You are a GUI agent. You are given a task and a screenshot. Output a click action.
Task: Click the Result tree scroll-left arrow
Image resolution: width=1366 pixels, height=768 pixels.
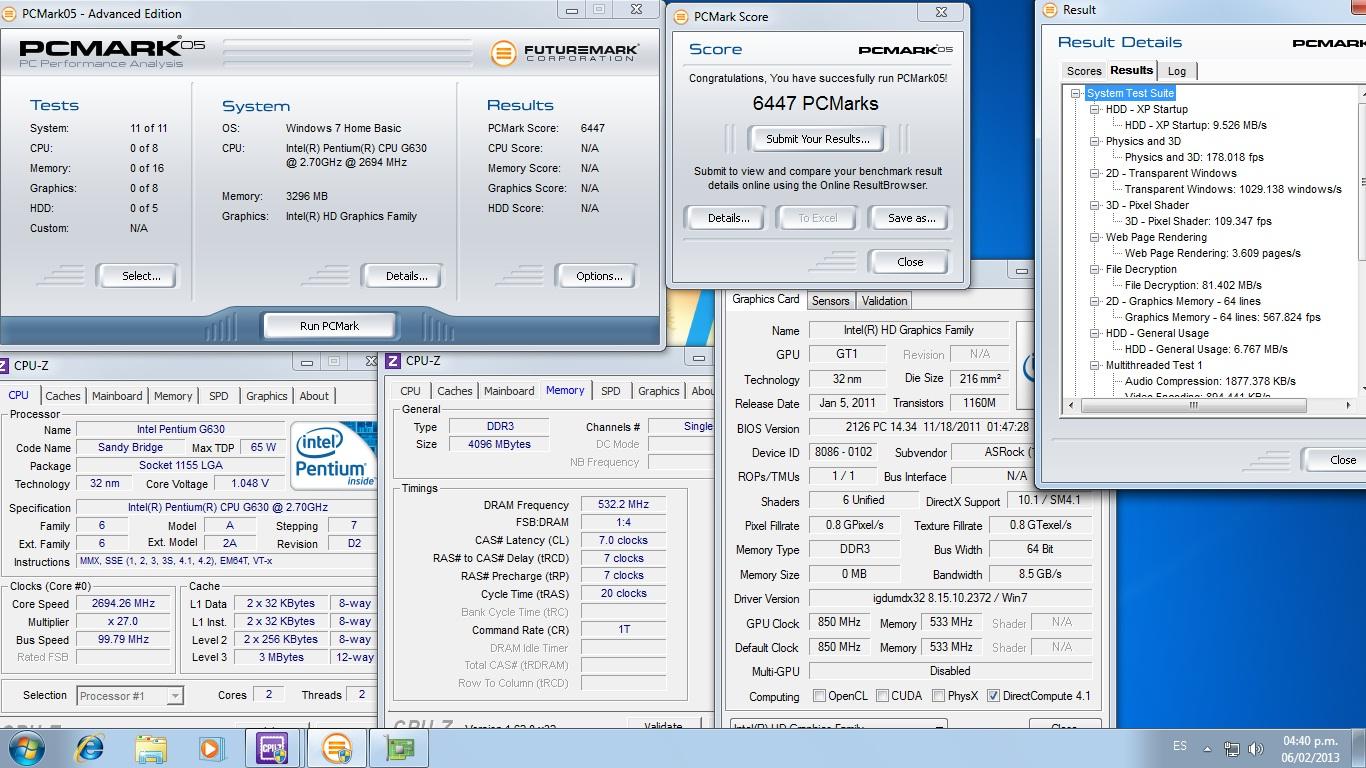pos(1071,406)
